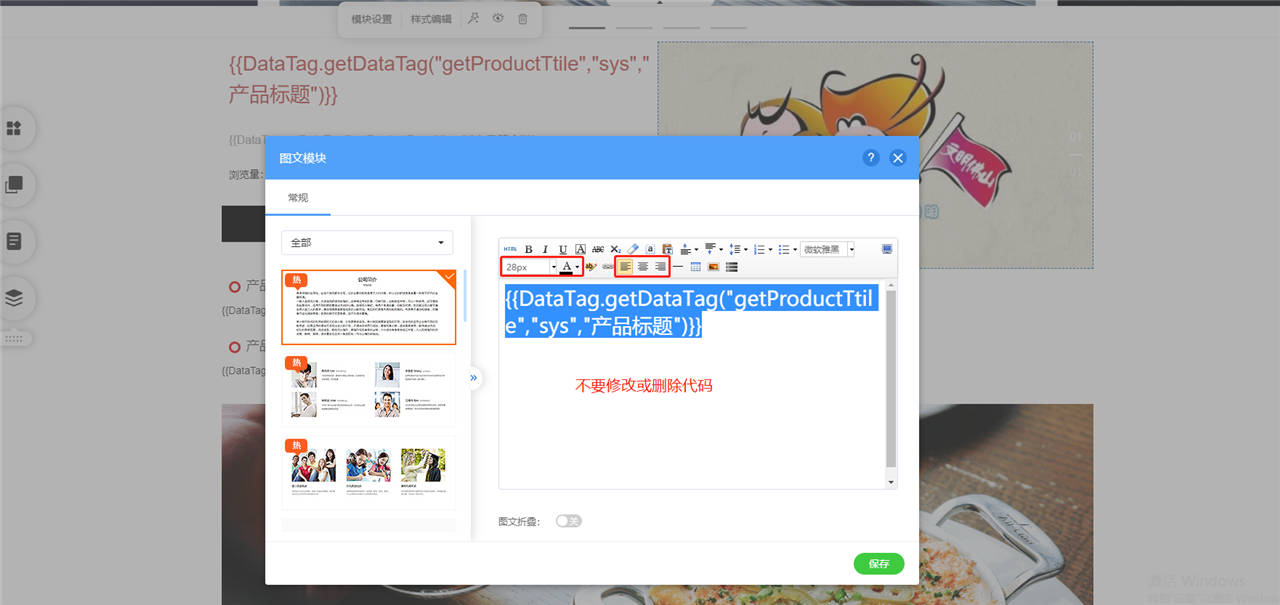This screenshot has width=1280, height=605.
Task: Click the format painter brush icon
Action: coord(590,267)
